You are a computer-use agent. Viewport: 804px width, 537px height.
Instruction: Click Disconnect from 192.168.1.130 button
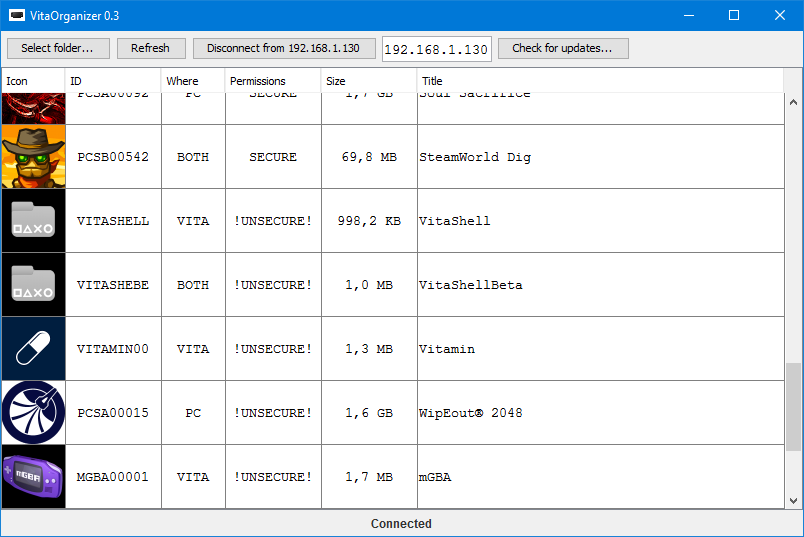click(284, 48)
